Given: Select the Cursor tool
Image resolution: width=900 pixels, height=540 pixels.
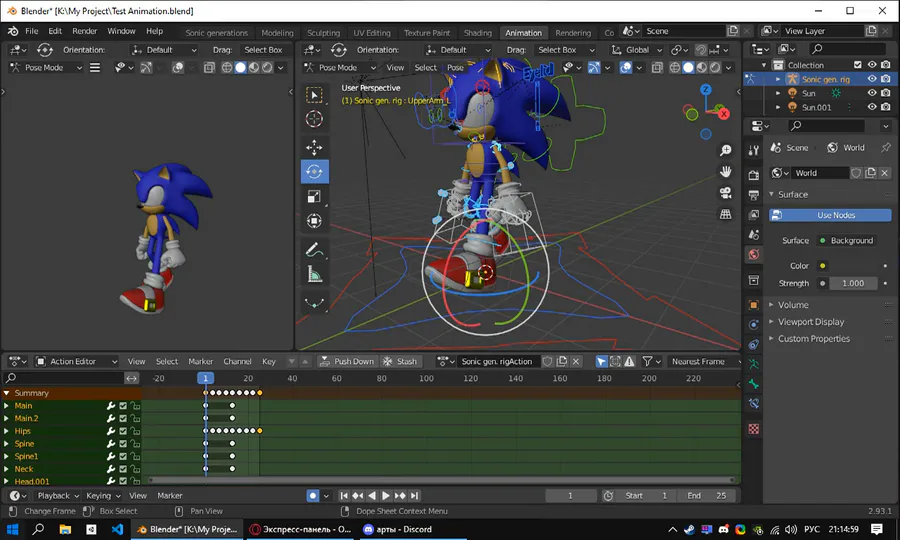Looking at the screenshot, I should click(314, 119).
